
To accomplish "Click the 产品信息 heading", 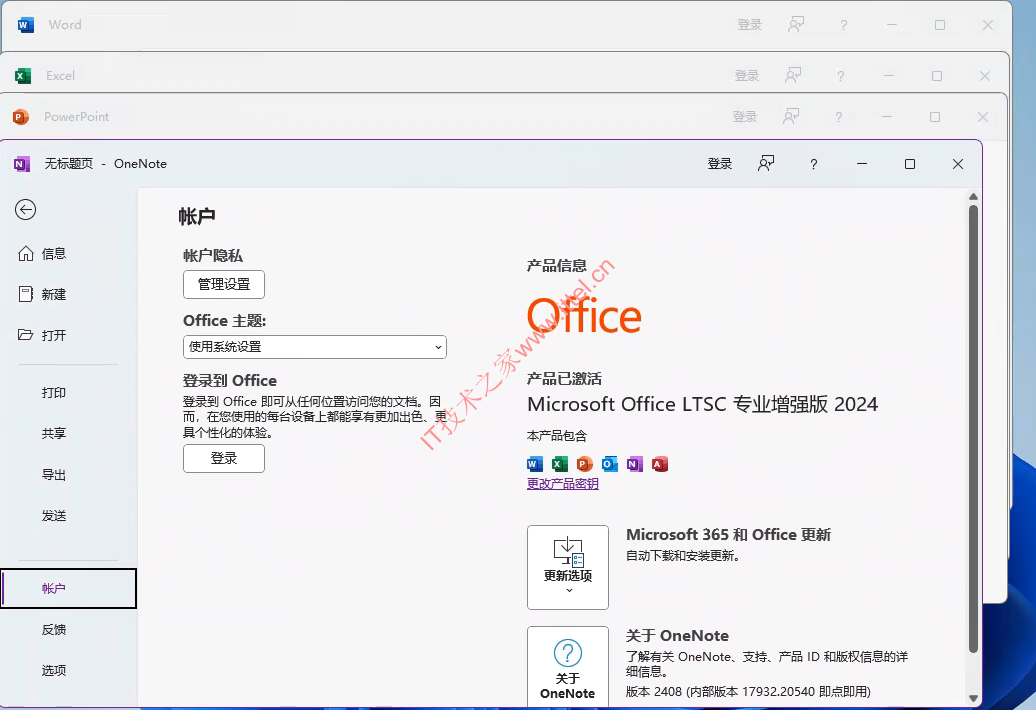I will (557, 266).
